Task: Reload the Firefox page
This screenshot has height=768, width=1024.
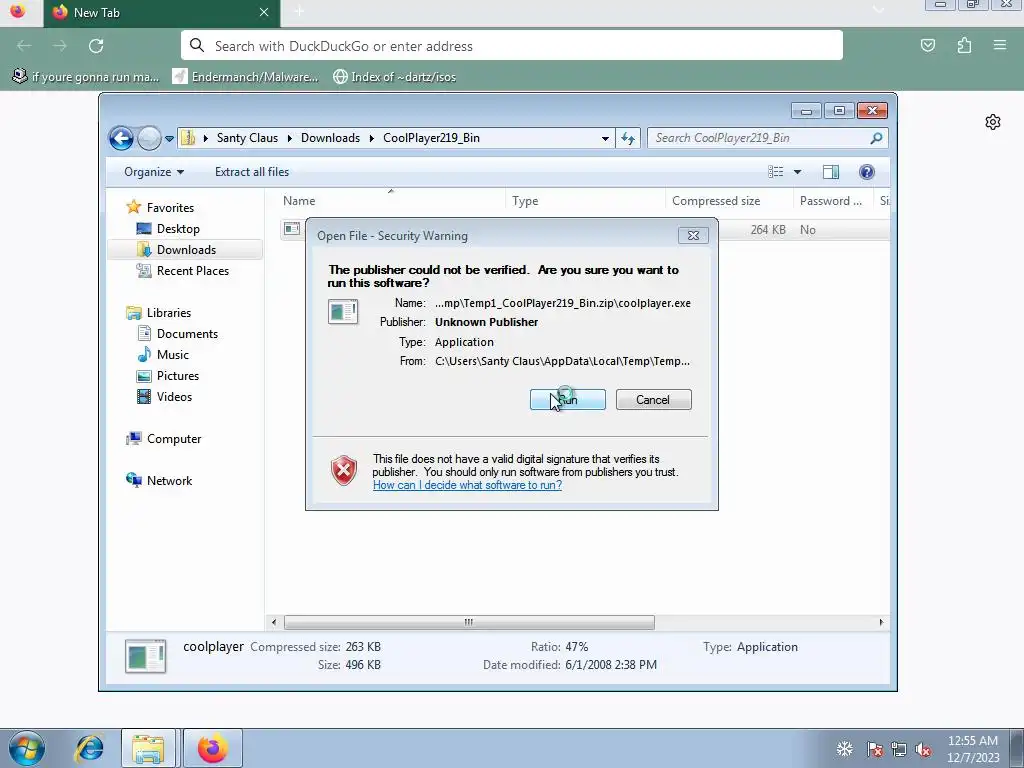Action: (x=96, y=46)
